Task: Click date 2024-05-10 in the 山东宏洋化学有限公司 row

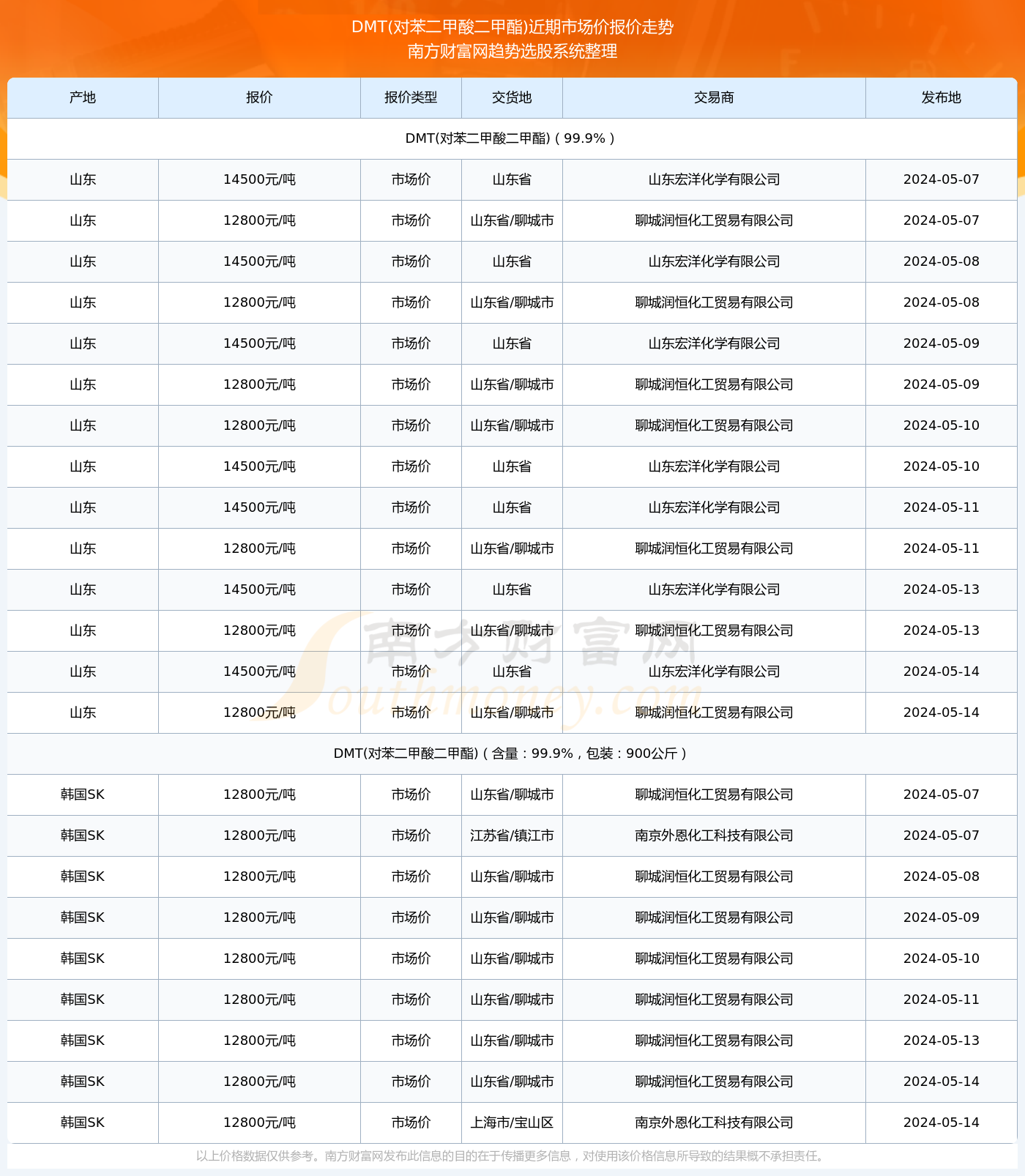Action: click(x=941, y=466)
